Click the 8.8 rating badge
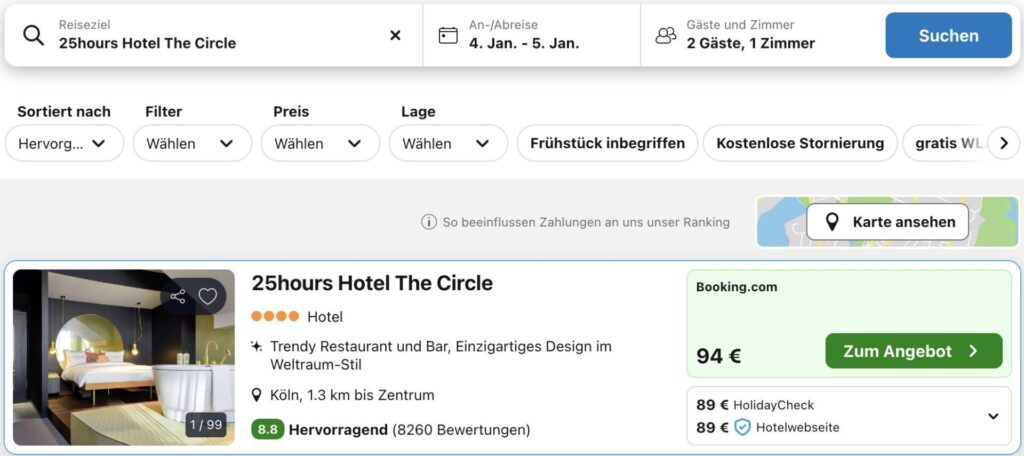This screenshot has width=1024, height=456. 268,430
